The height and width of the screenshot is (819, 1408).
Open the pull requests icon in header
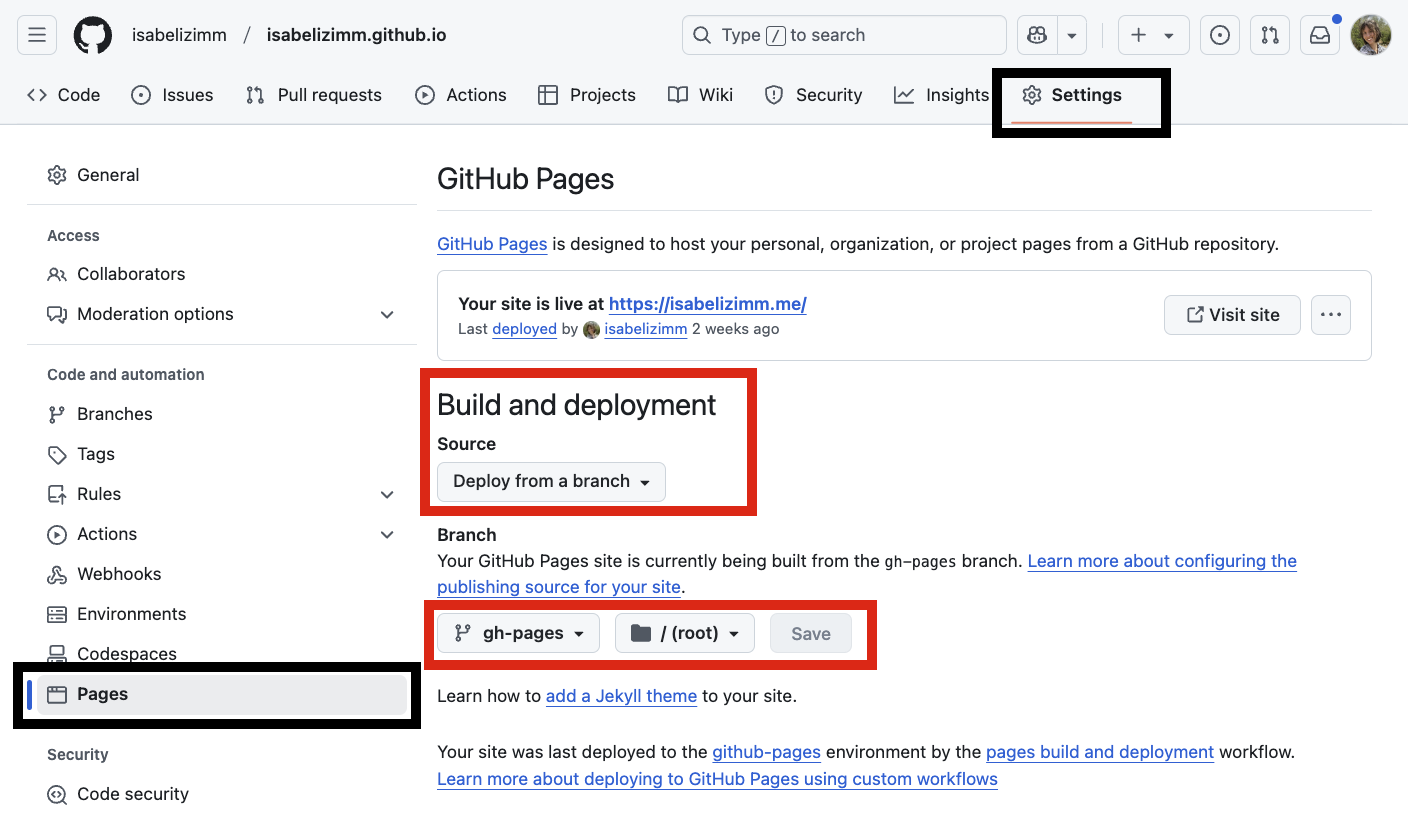click(1270, 35)
